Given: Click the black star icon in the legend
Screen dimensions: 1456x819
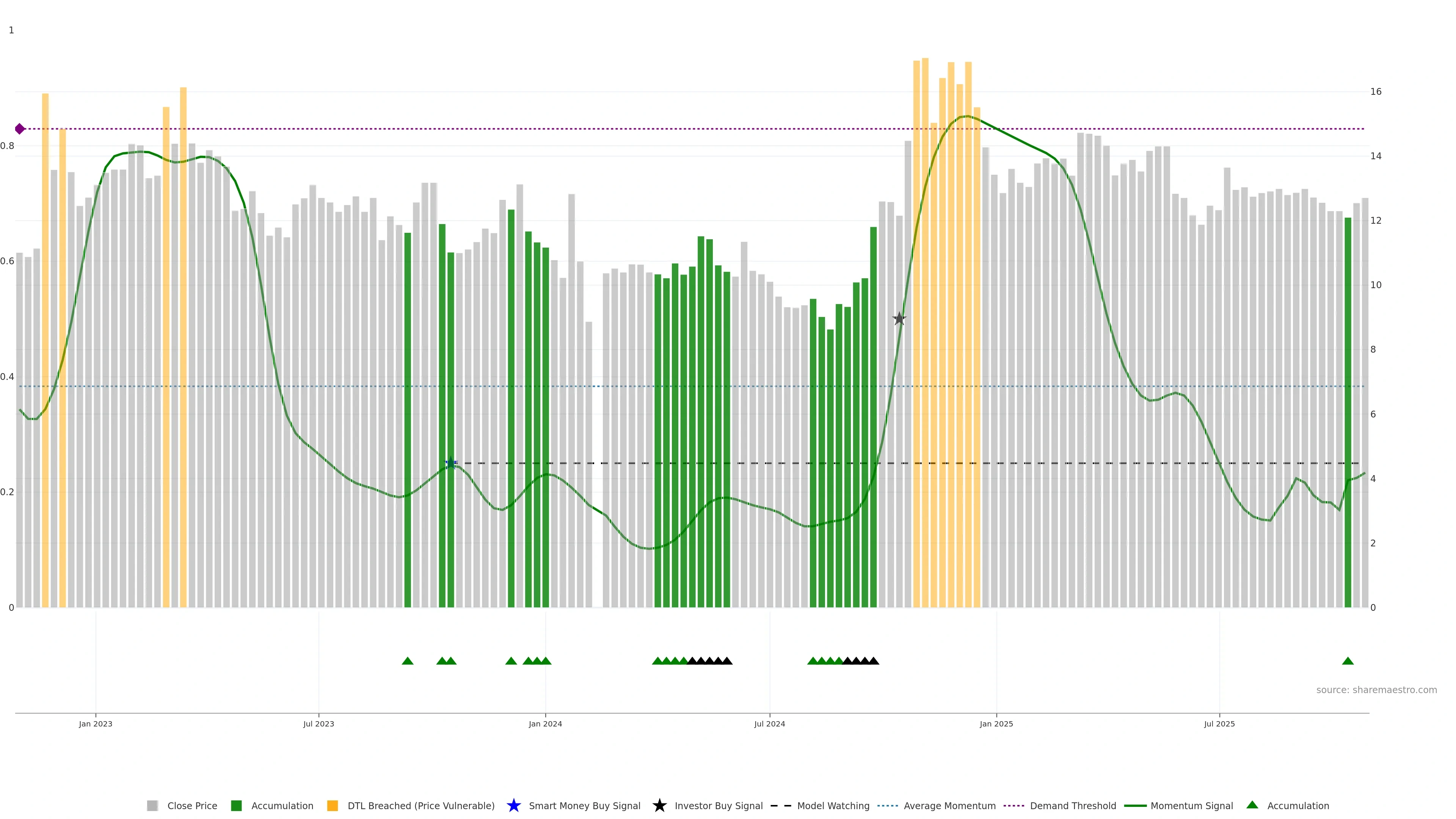Looking at the screenshot, I should [659, 805].
